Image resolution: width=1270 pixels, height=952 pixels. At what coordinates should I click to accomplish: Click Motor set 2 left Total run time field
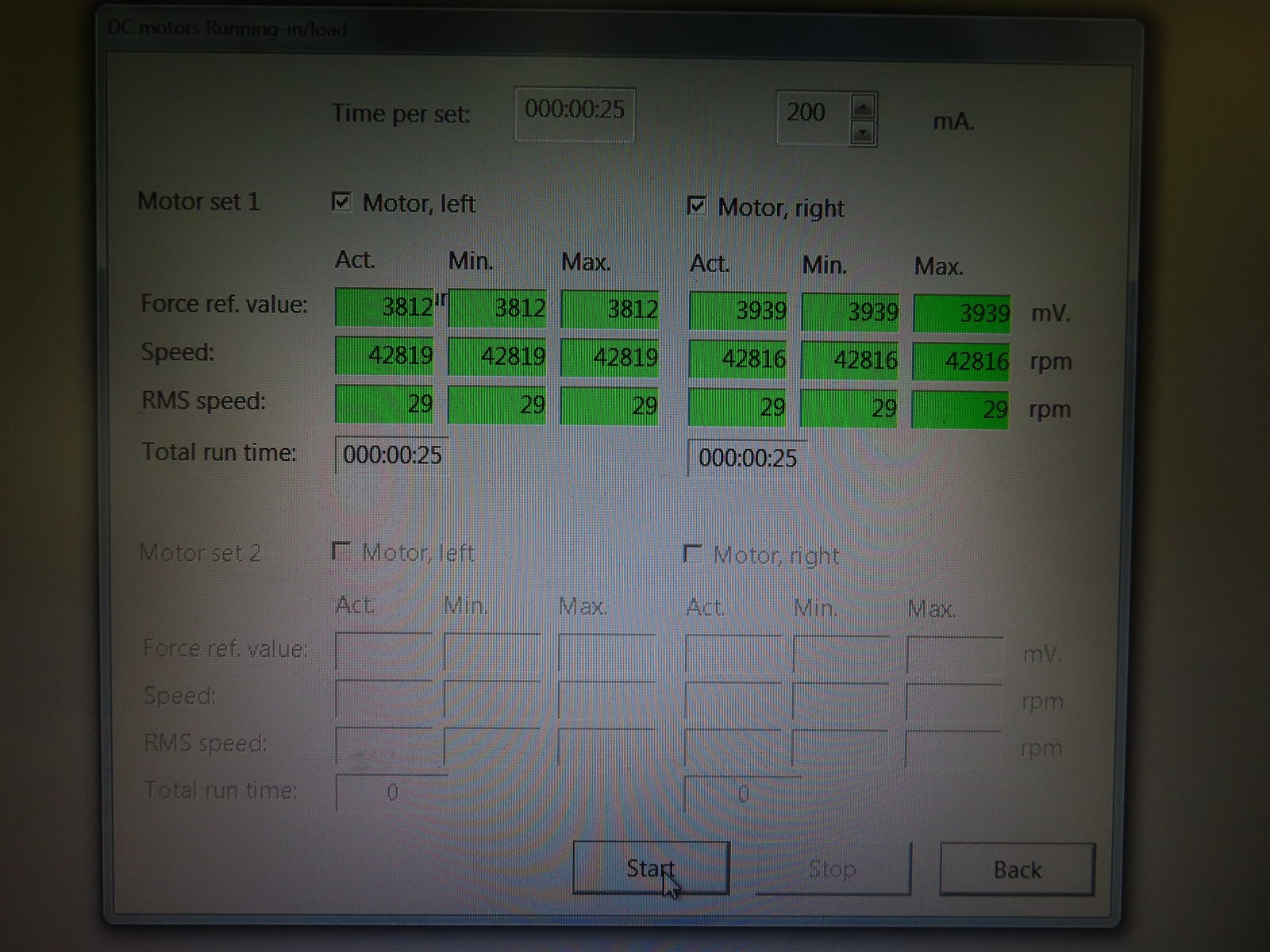(x=391, y=793)
